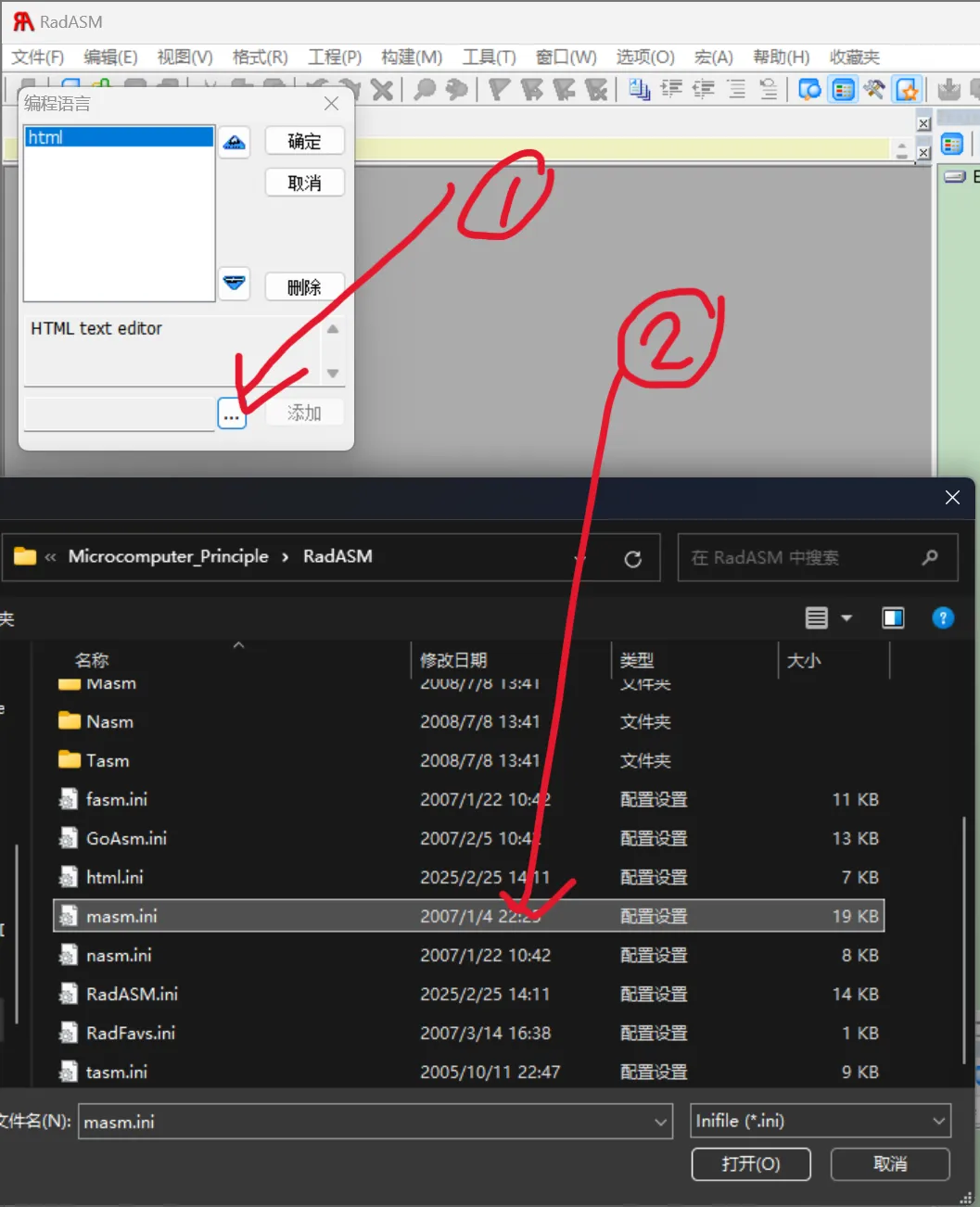Open the 工程(P) menu
This screenshot has width=980, height=1207.
point(335,57)
